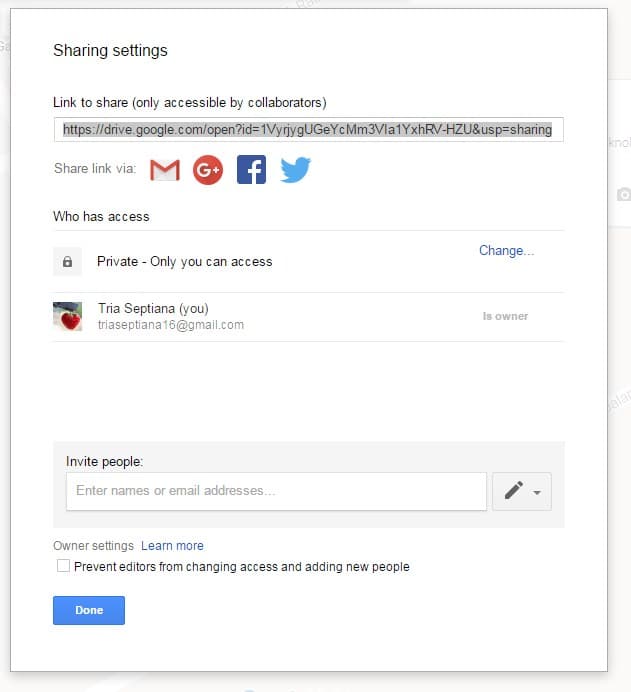
Task: Share the link via Facebook icon
Action: click(251, 169)
